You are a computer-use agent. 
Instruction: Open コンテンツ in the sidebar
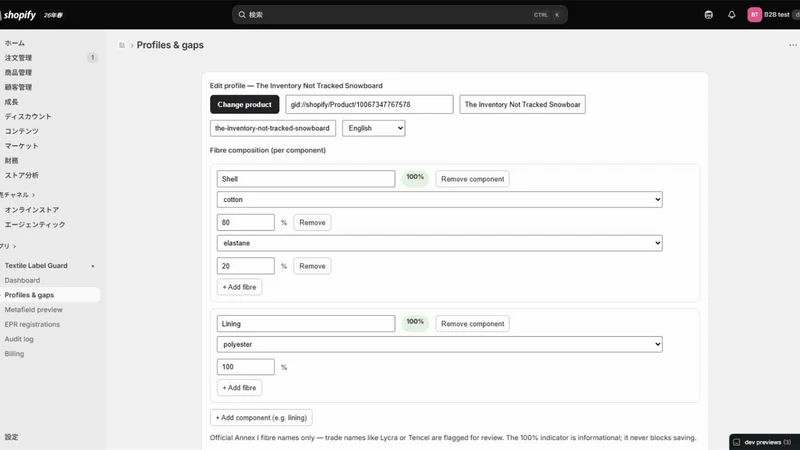(x=21, y=131)
